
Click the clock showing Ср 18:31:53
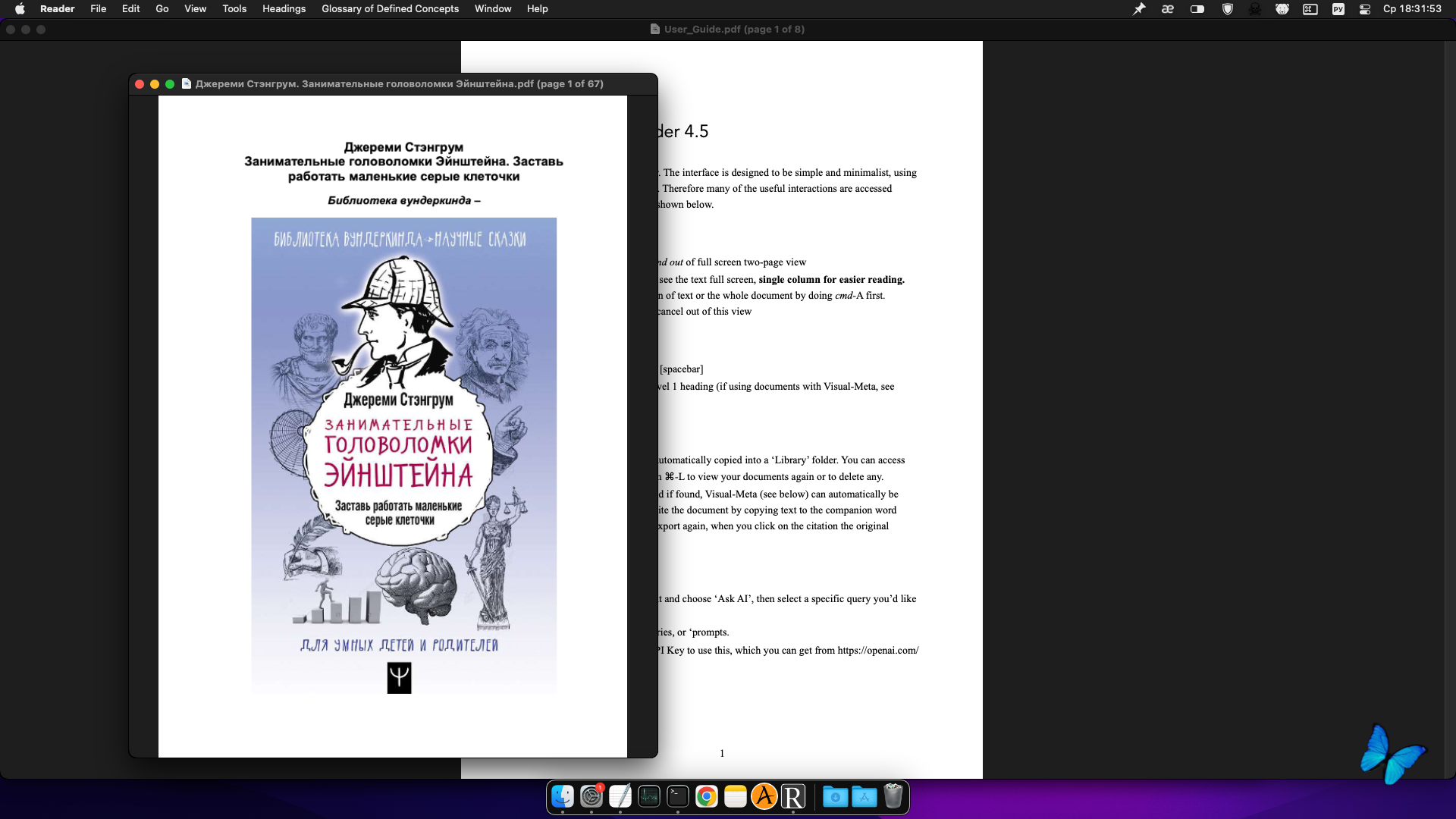click(1412, 9)
